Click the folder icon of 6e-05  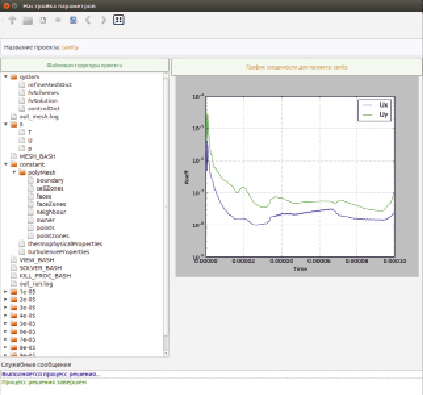[x=14, y=332]
